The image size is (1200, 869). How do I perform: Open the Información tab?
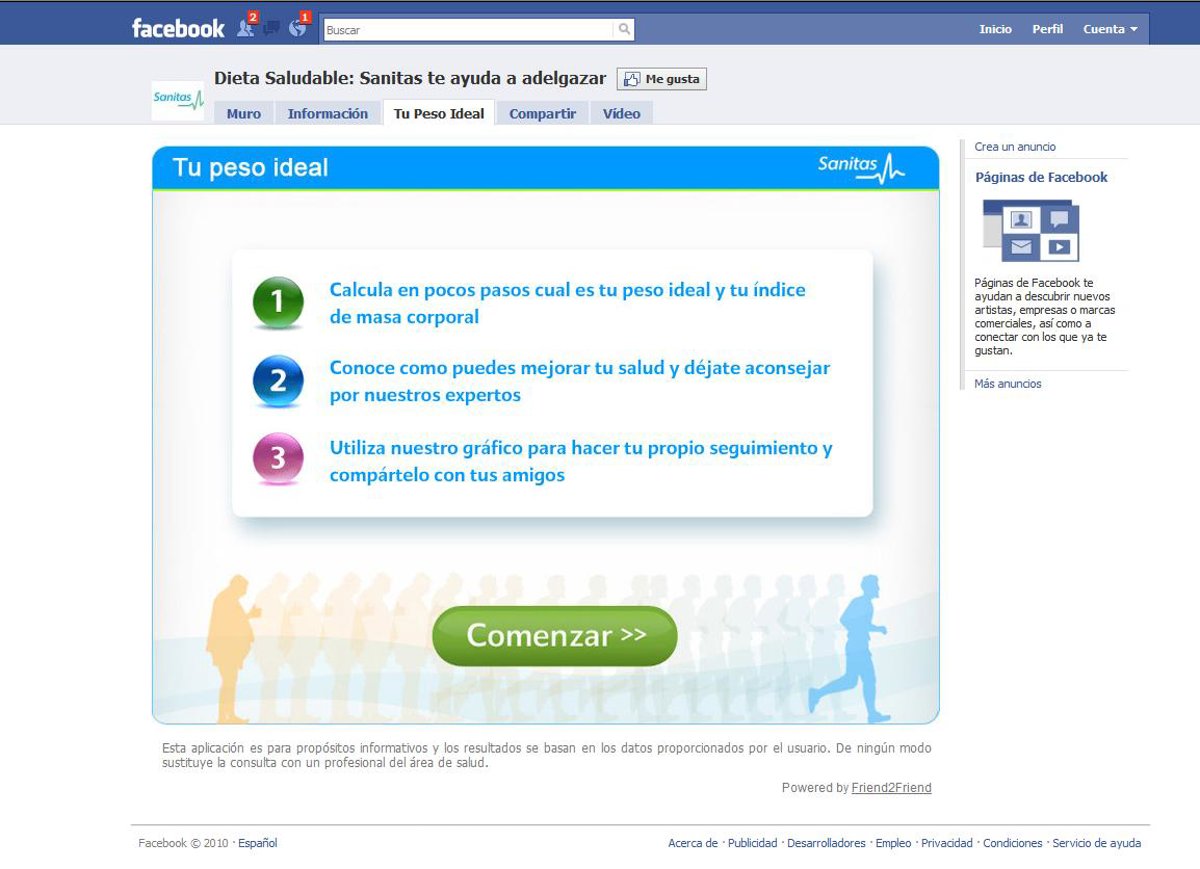tap(327, 114)
